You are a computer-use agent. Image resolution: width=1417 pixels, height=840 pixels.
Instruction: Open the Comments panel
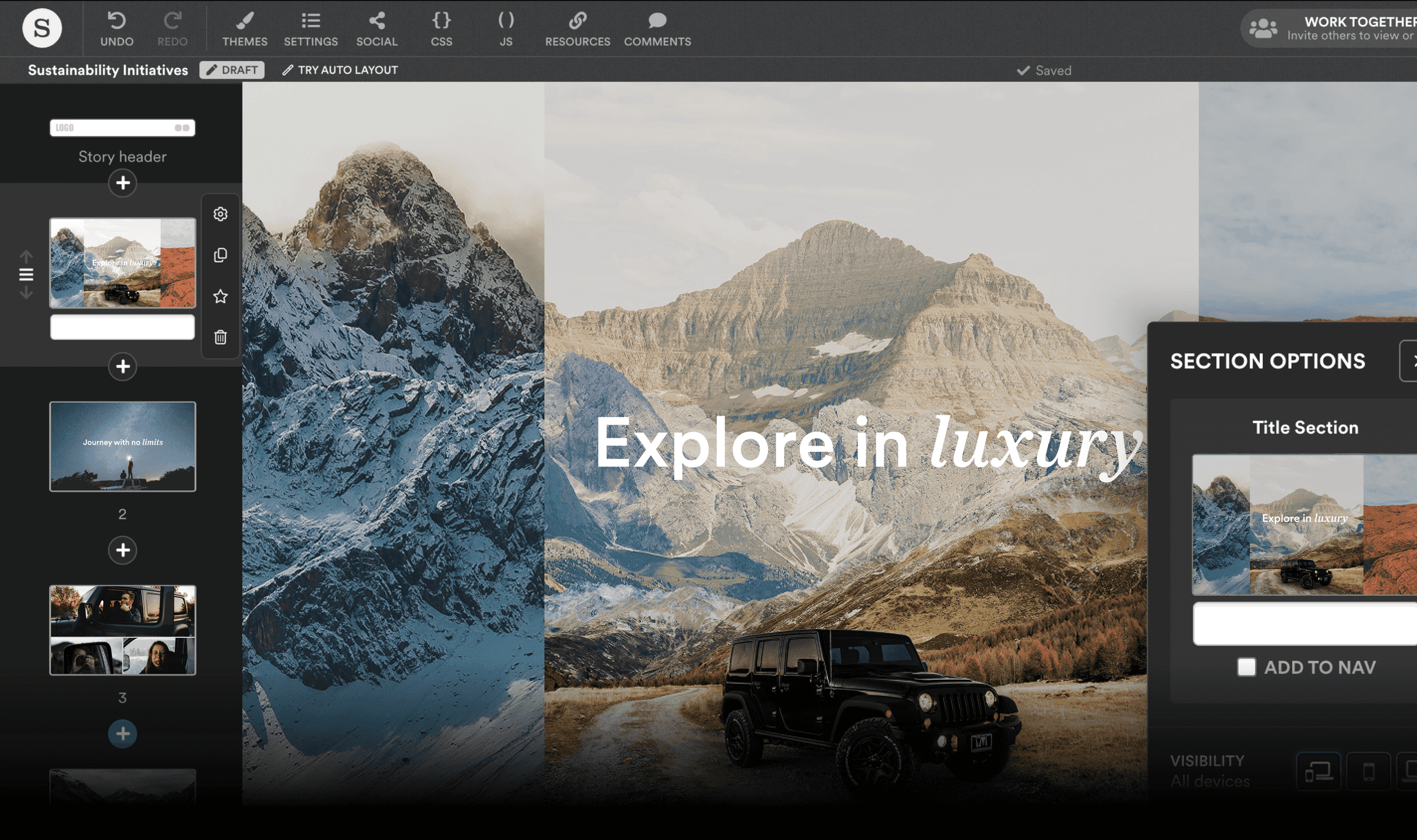(657, 28)
